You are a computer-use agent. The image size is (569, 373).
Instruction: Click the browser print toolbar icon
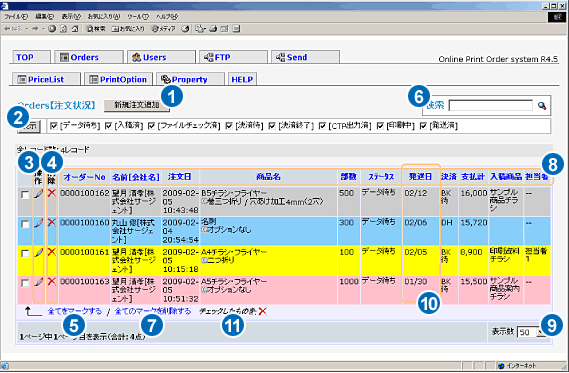coord(213,29)
